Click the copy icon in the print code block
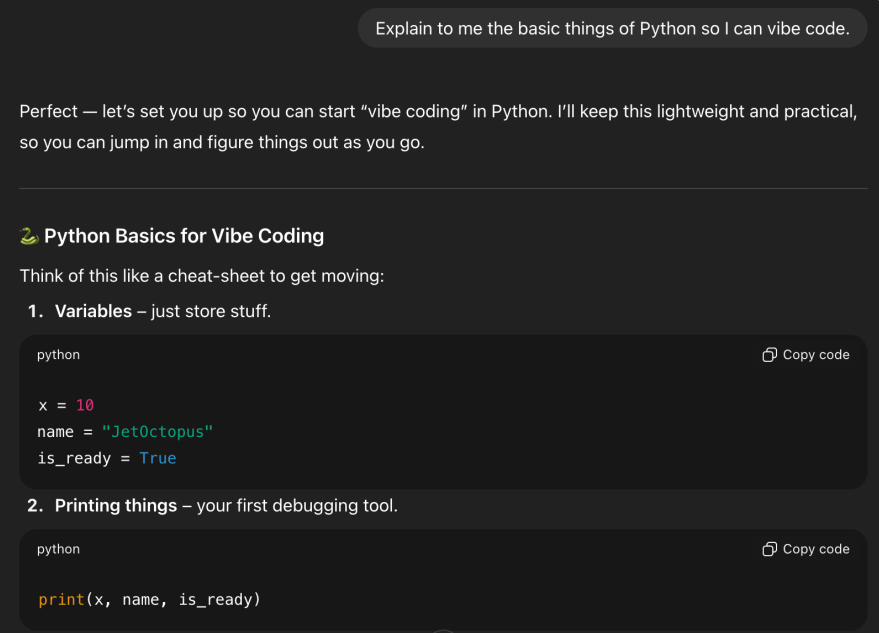The width and height of the screenshot is (879, 633). pos(769,549)
